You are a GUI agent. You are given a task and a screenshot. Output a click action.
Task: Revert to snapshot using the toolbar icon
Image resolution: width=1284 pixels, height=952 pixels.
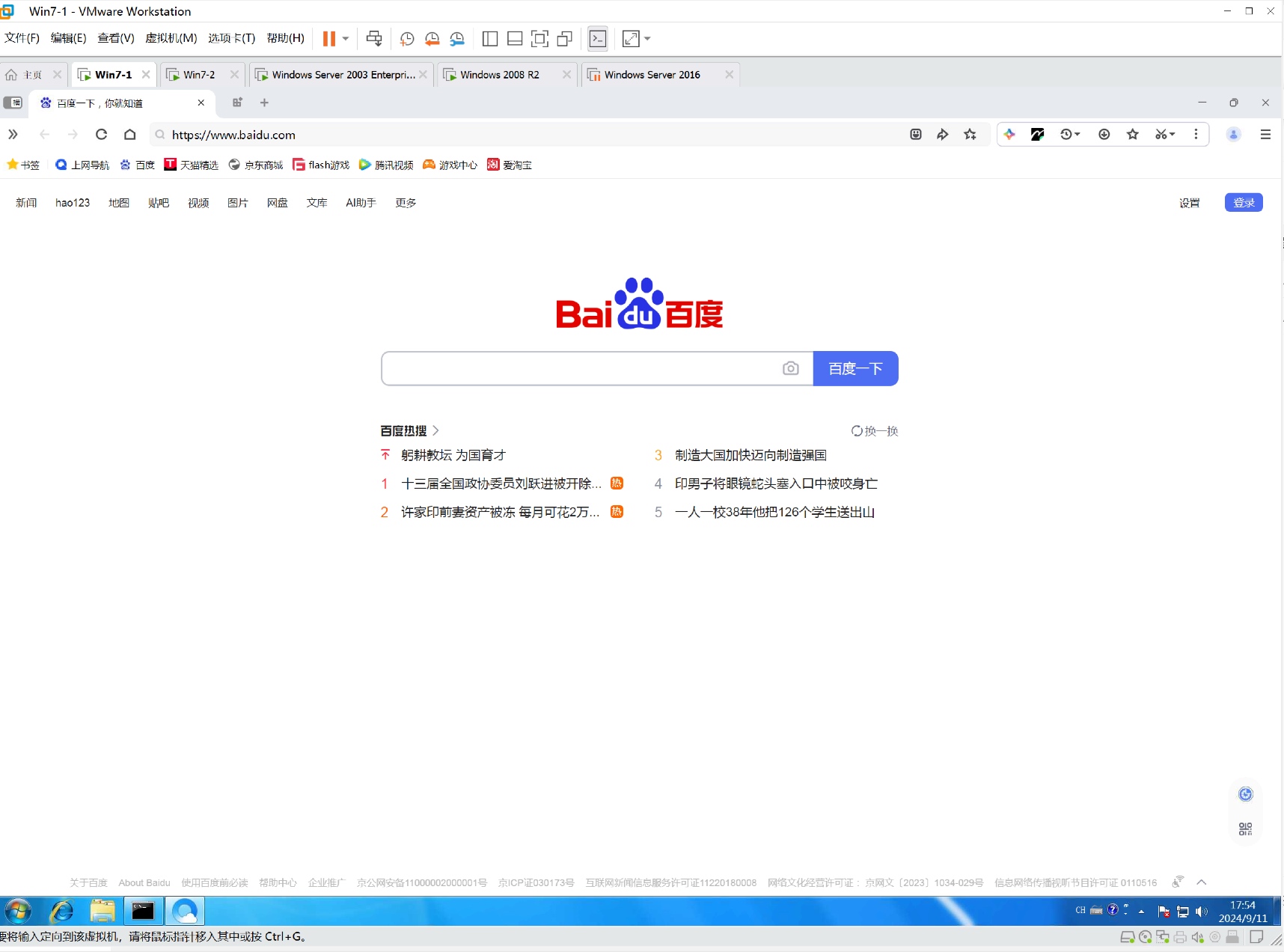point(432,39)
